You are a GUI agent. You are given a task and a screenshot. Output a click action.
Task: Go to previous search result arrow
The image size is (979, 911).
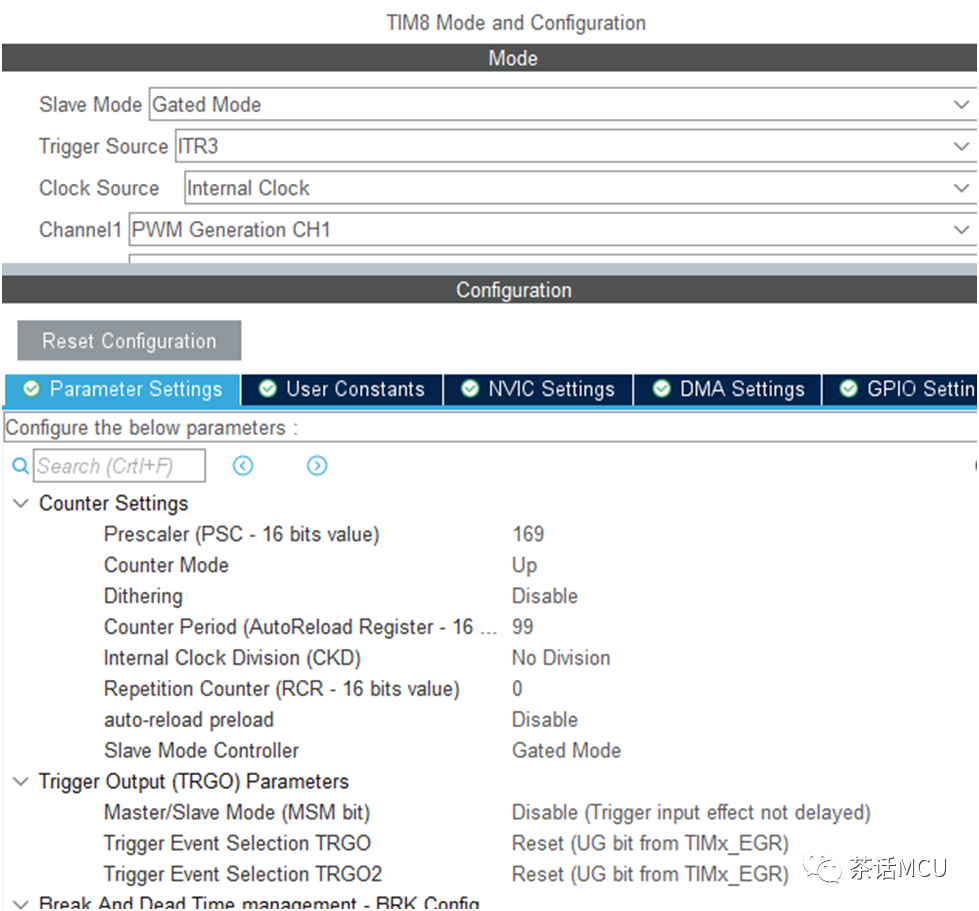(243, 466)
